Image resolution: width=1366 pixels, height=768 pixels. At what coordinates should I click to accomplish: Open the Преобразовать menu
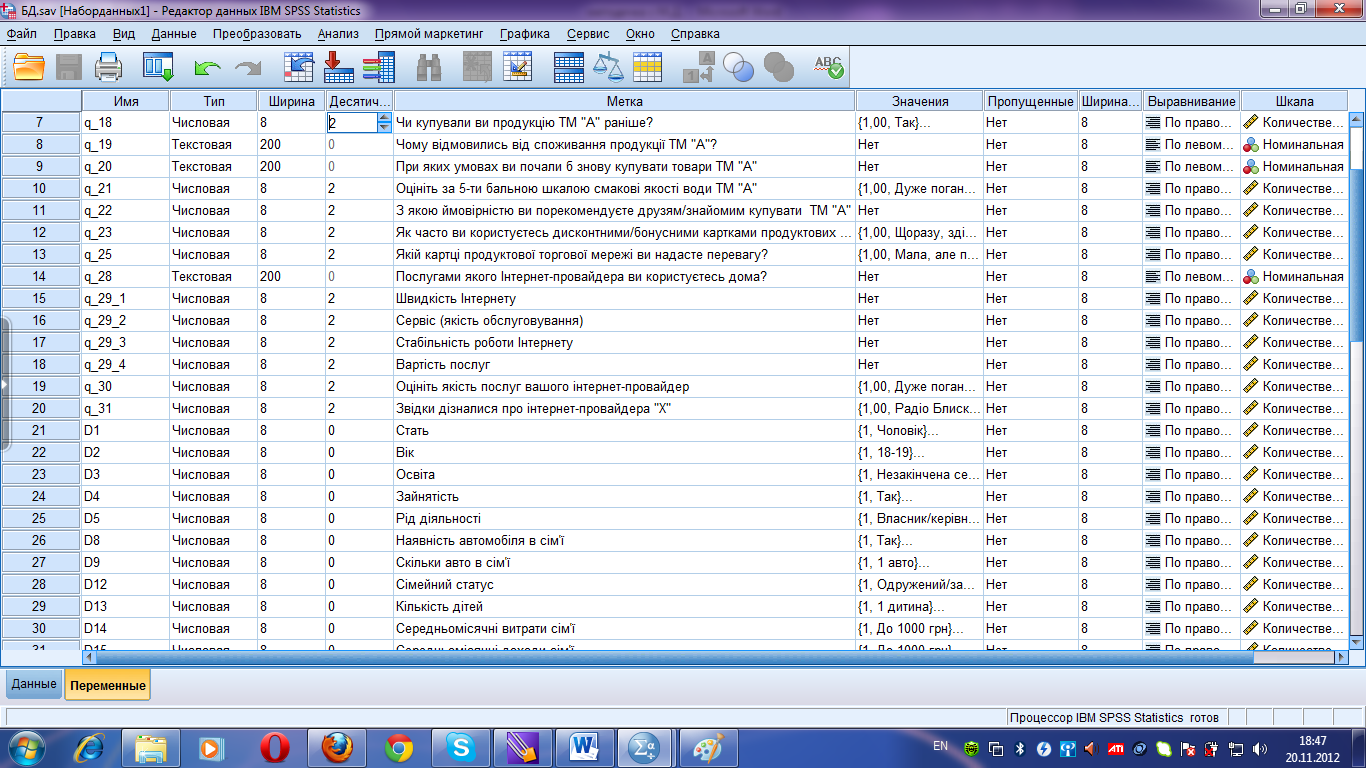point(257,33)
